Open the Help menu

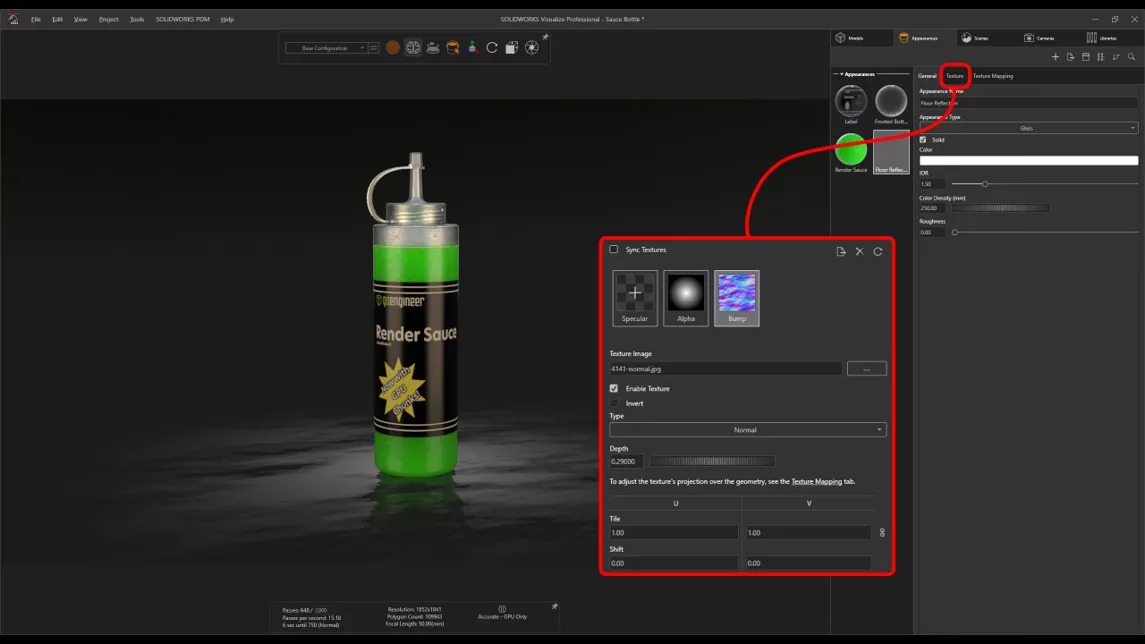[227, 19]
